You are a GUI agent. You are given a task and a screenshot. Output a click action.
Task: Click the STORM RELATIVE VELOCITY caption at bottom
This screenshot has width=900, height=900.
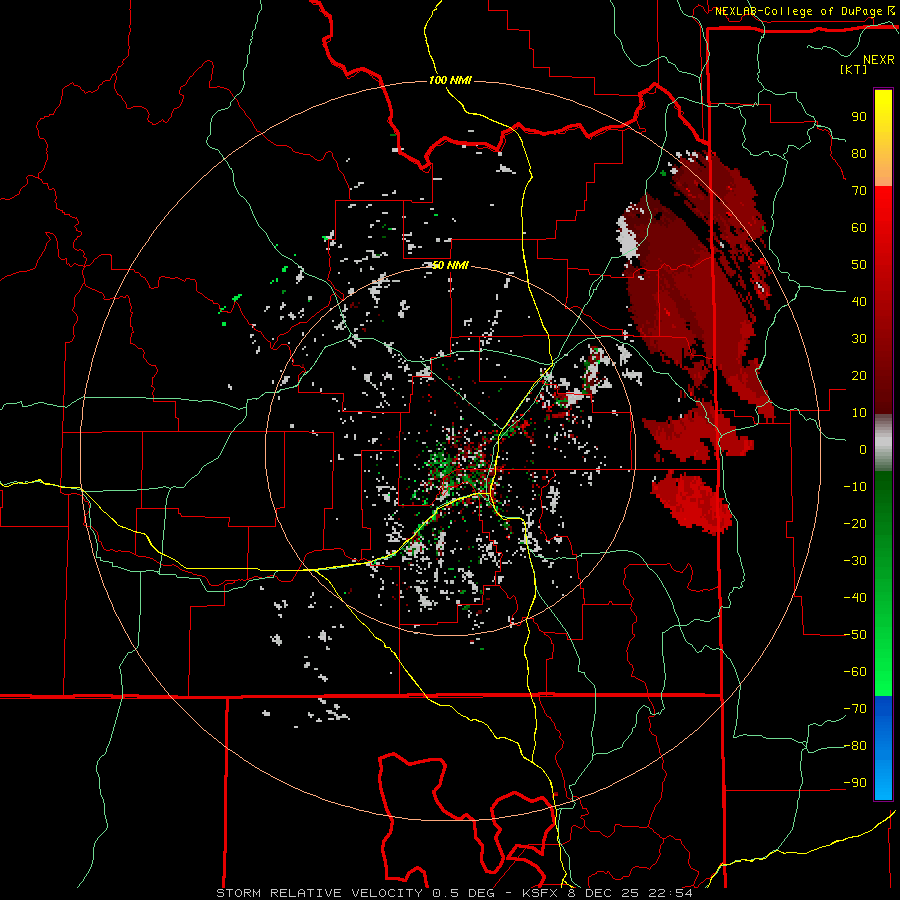[454, 893]
